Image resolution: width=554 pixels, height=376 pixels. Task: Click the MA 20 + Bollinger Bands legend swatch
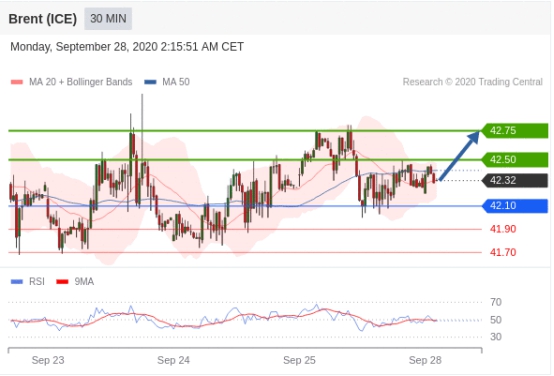pyautogui.click(x=17, y=82)
